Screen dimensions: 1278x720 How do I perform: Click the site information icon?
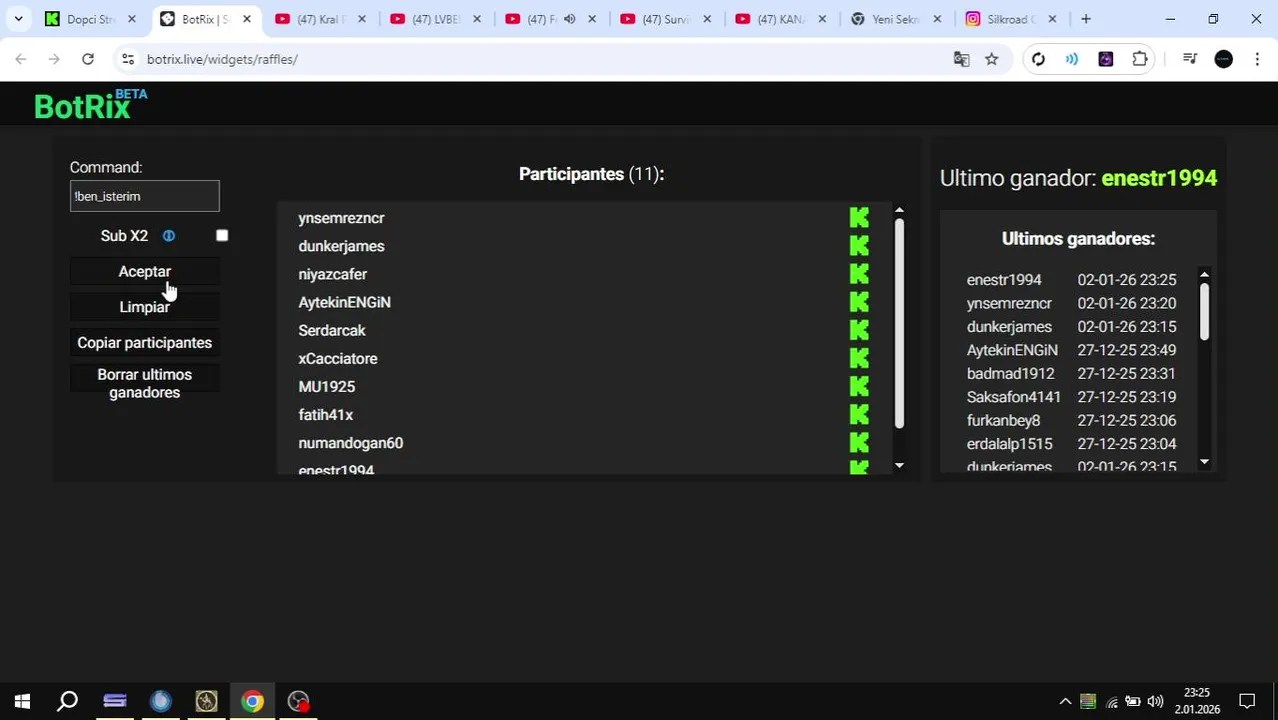(128, 60)
